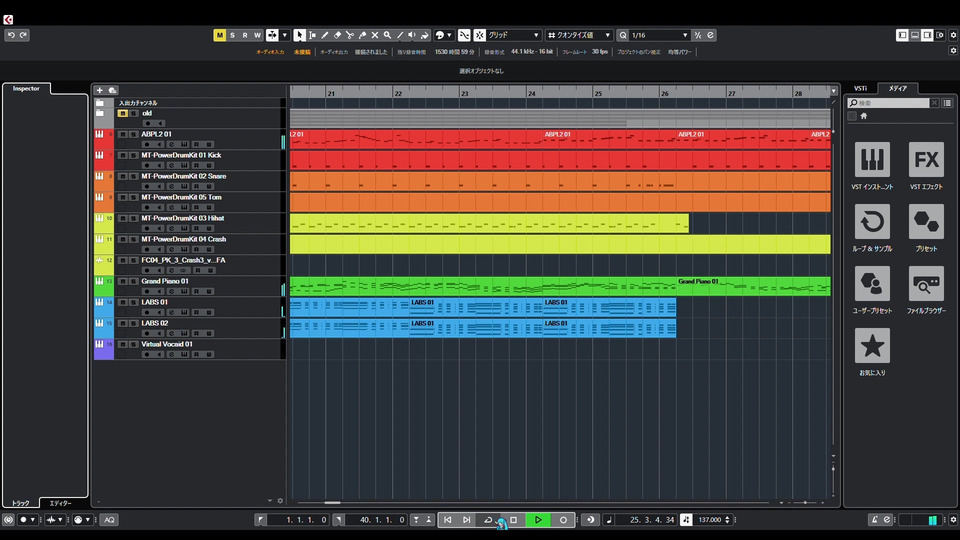Select the Erase tool in the toolbar
Image resolution: width=960 pixels, height=540 pixels.
point(337,35)
